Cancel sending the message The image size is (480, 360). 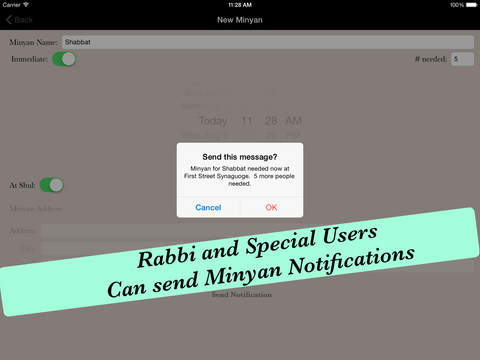tap(208, 207)
